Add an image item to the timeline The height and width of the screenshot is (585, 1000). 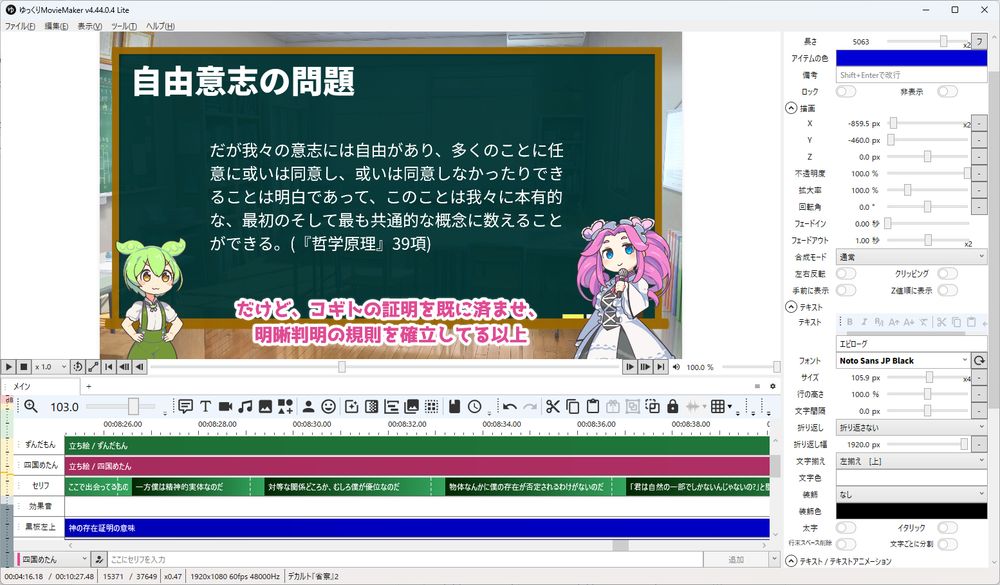coord(265,406)
